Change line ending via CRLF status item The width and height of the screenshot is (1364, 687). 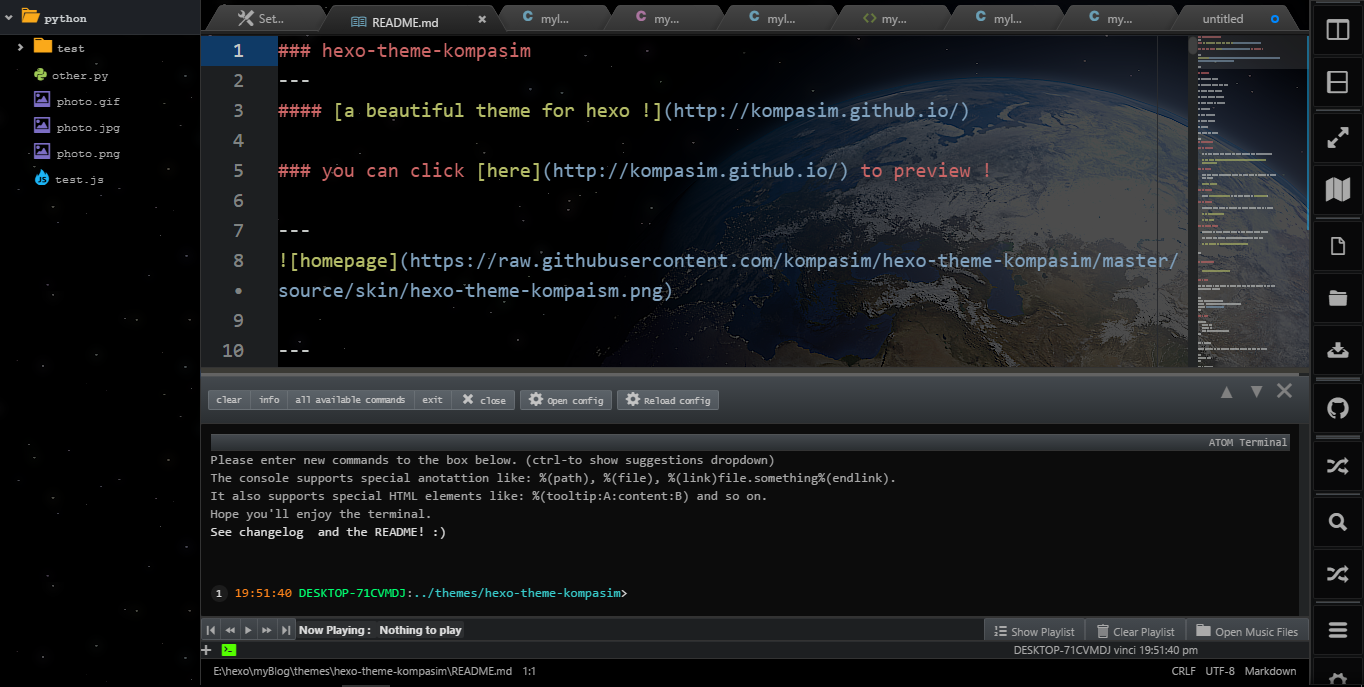[x=1183, y=671]
